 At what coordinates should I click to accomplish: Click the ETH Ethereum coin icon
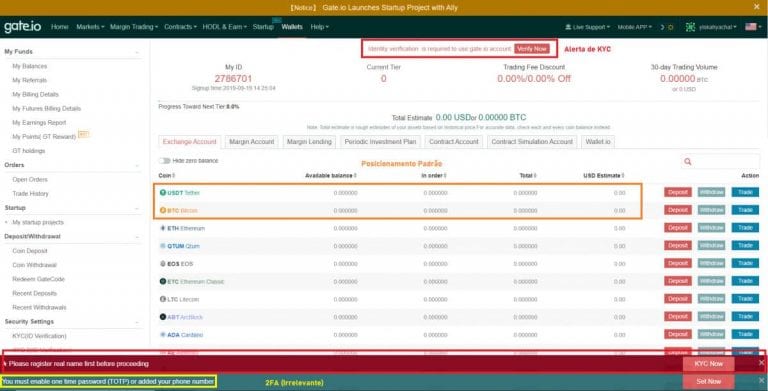(163, 228)
